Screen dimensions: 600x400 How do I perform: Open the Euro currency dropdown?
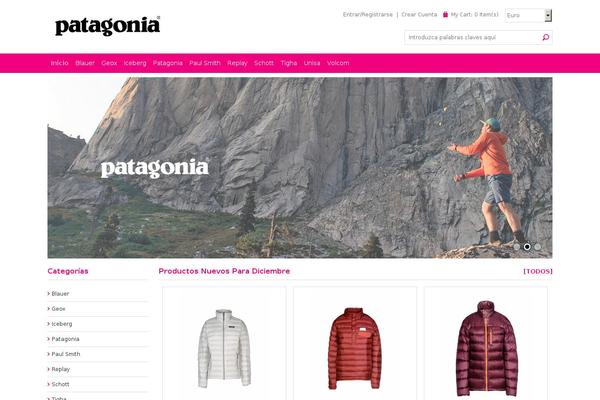point(528,15)
